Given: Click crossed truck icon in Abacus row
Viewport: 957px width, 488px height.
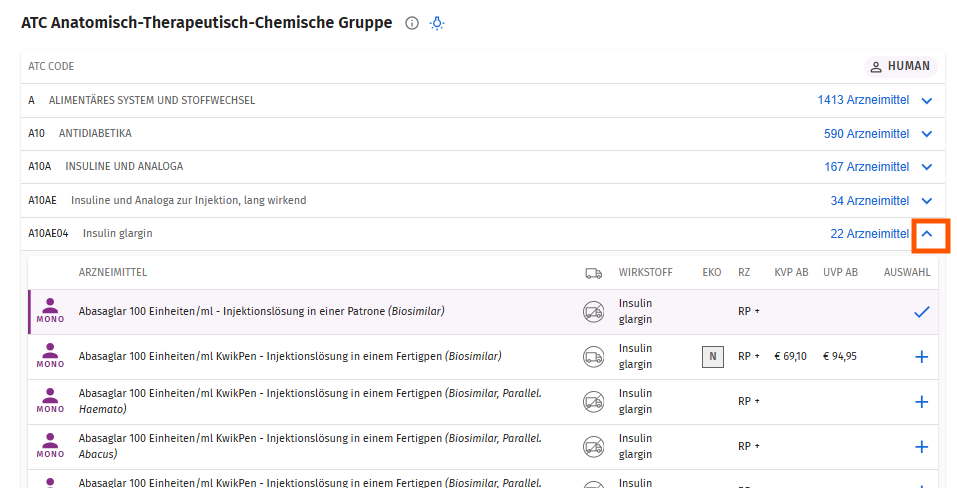Looking at the screenshot, I should coord(593,447).
